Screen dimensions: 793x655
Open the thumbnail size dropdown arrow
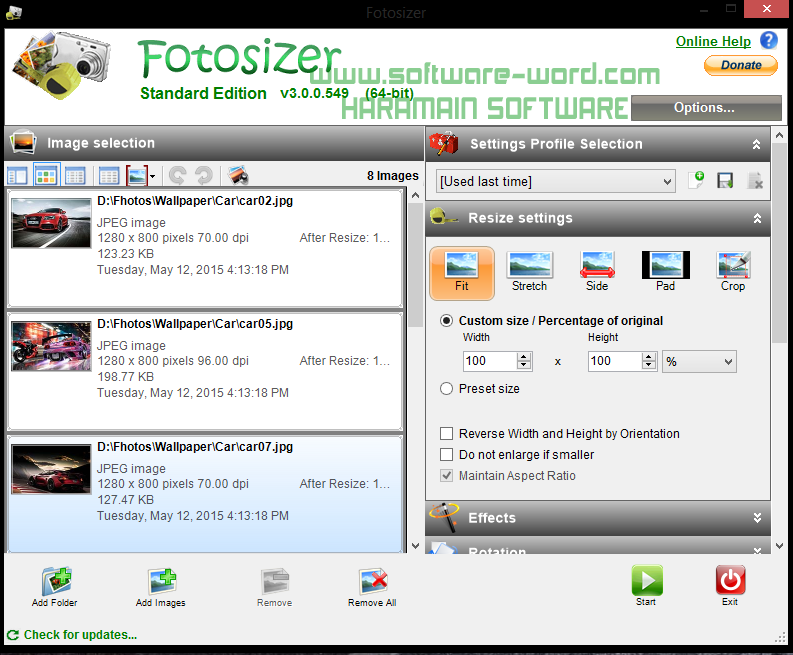pyautogui.click(x=153, y=177)
